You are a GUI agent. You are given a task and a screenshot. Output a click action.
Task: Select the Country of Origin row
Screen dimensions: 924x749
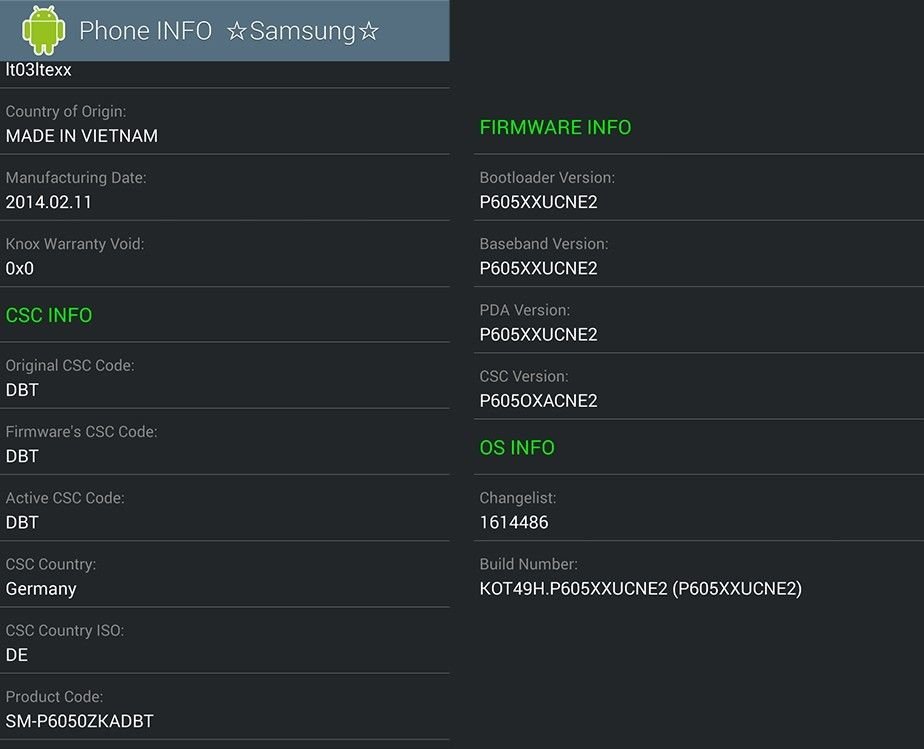click(225, 122)
